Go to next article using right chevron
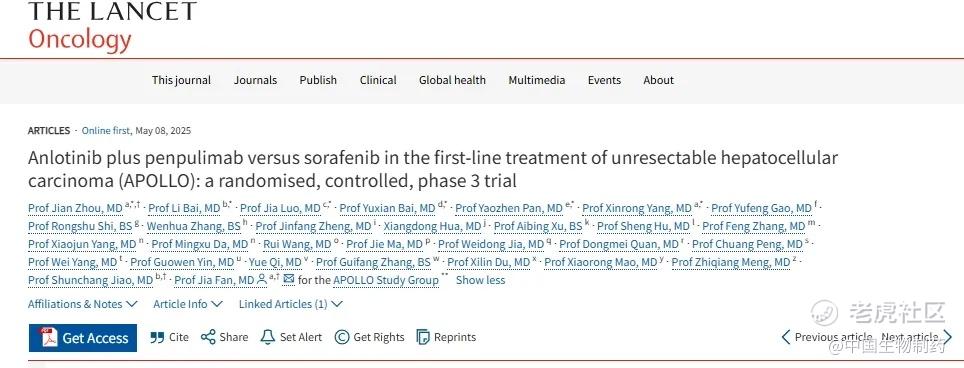Viewport: 964px width, 368px height. 947,337
